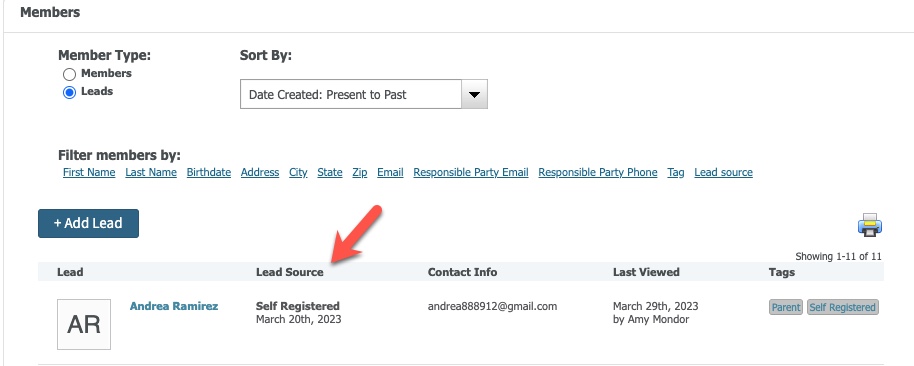Click the Parent tag badge

[786, 307]
